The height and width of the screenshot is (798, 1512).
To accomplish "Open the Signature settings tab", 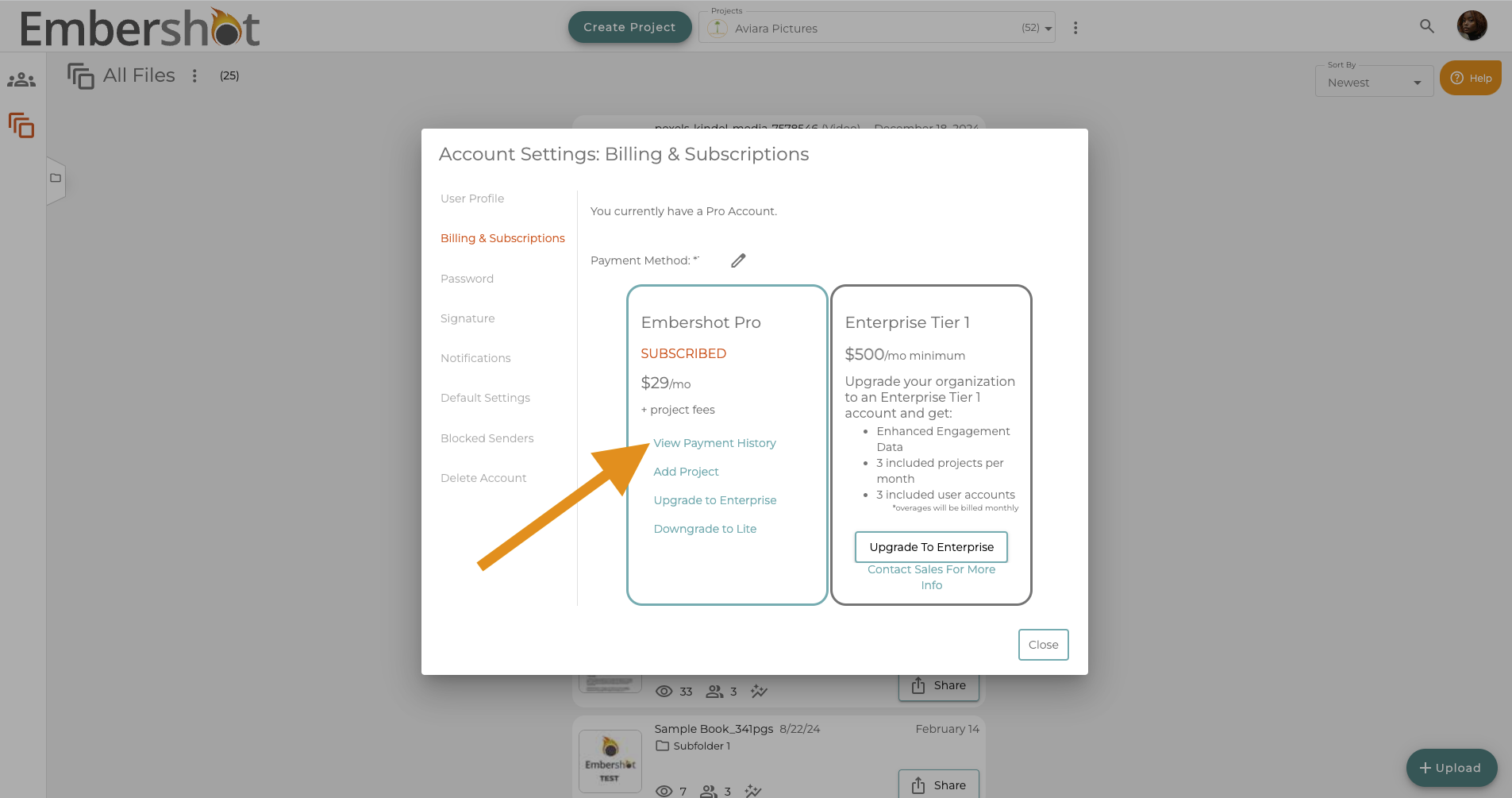I will pyautogui.click(x=467, y=318).
